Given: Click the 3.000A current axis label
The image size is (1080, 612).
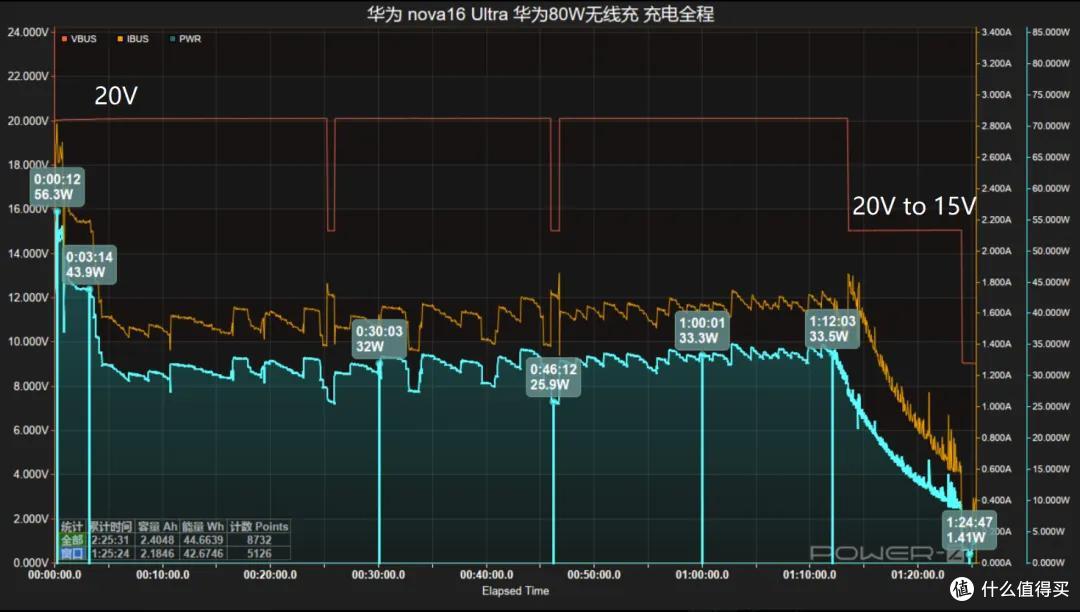Looking at the screenshot, I should click(x=996, y=95).
